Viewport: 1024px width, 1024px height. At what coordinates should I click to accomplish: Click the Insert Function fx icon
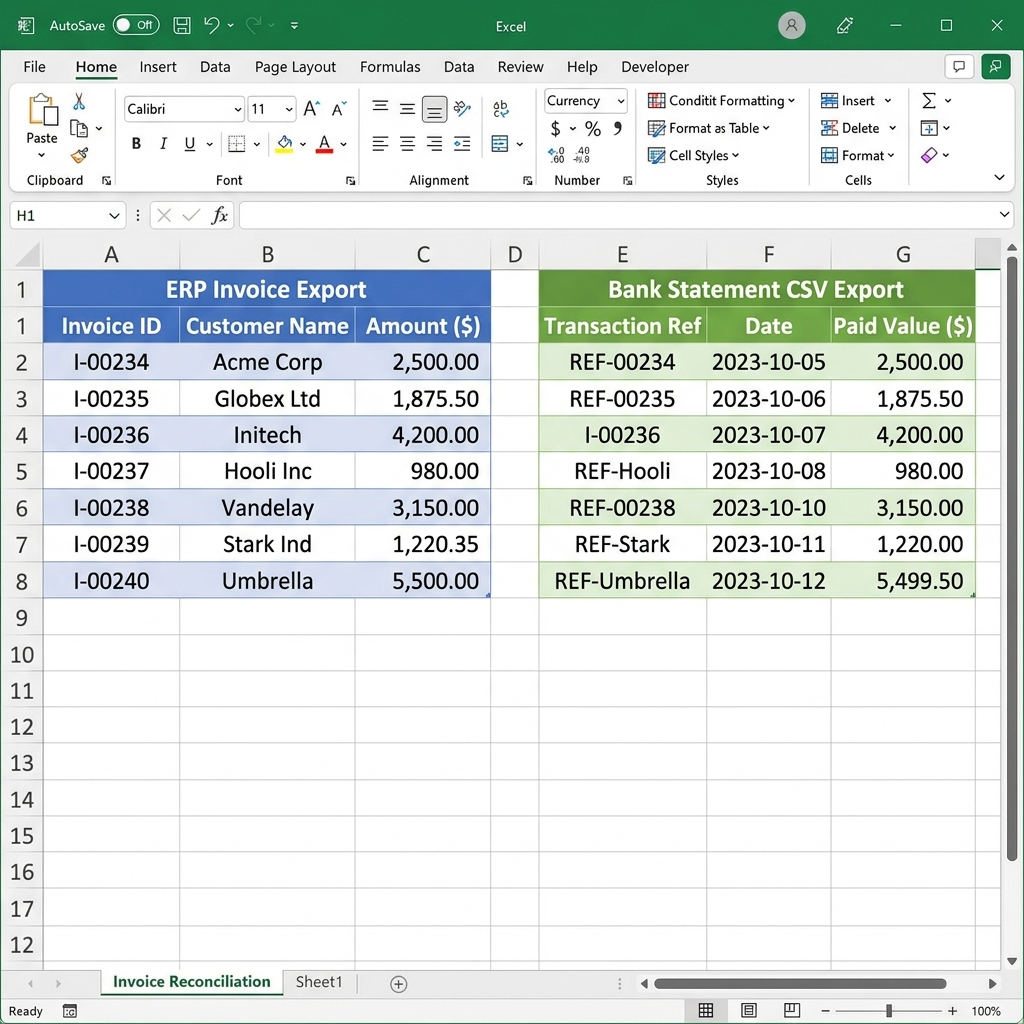tap(219, 216)
